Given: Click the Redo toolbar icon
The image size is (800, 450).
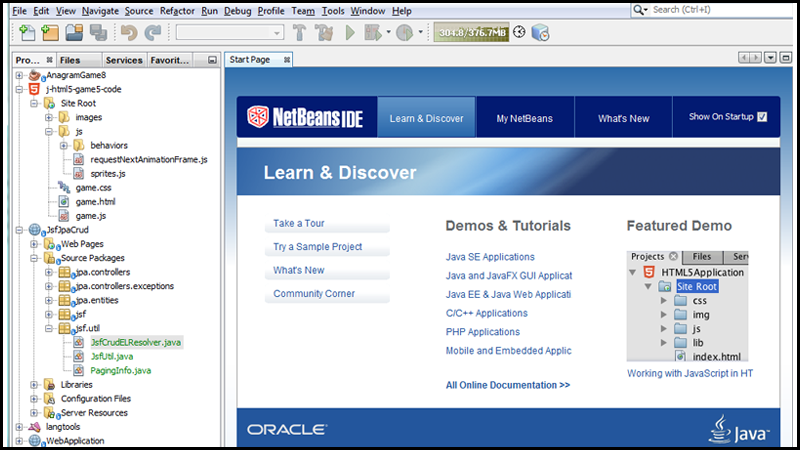Looking at the screenshot, I should [153, 33].
